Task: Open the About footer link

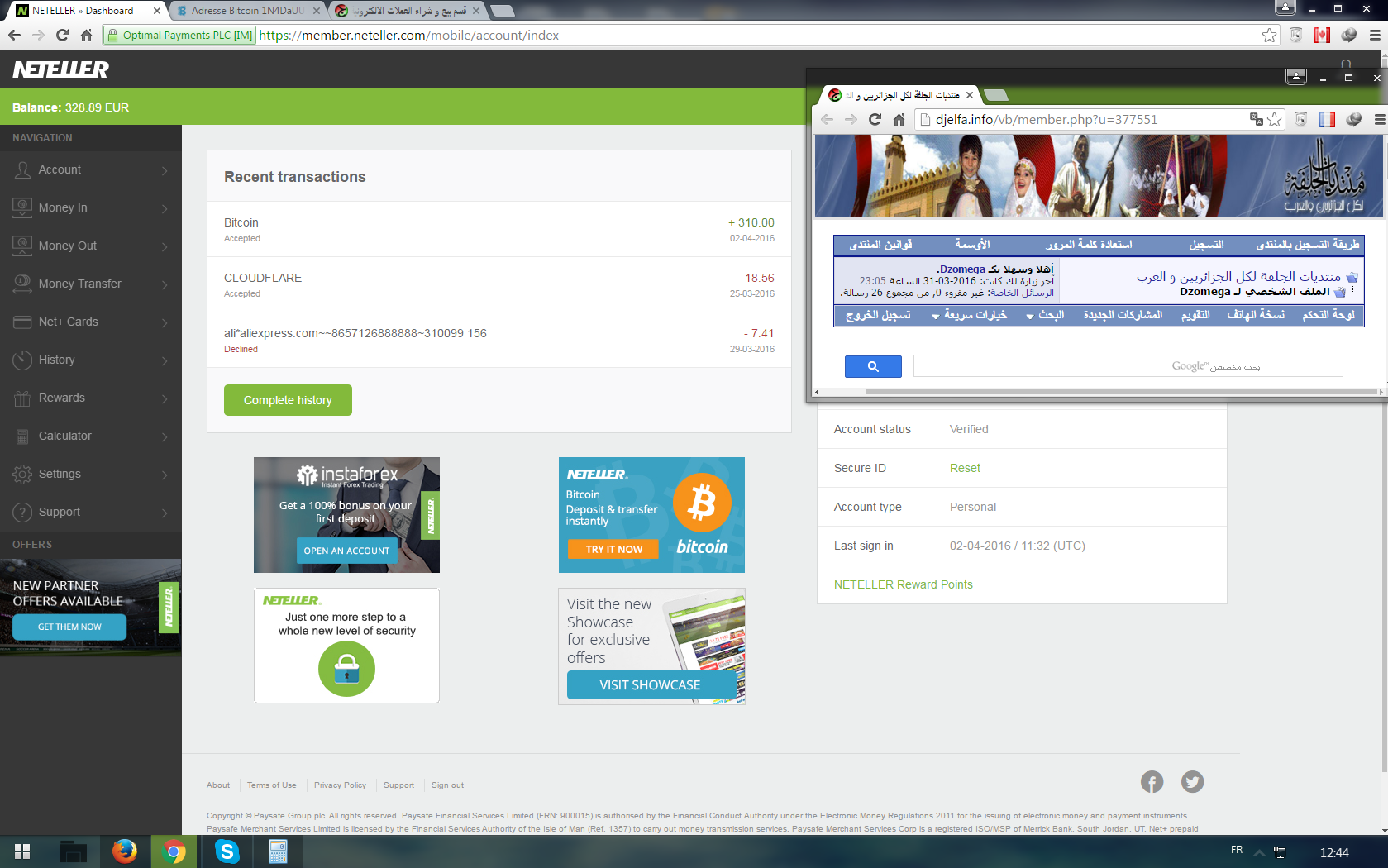Action: click(218, 785)
